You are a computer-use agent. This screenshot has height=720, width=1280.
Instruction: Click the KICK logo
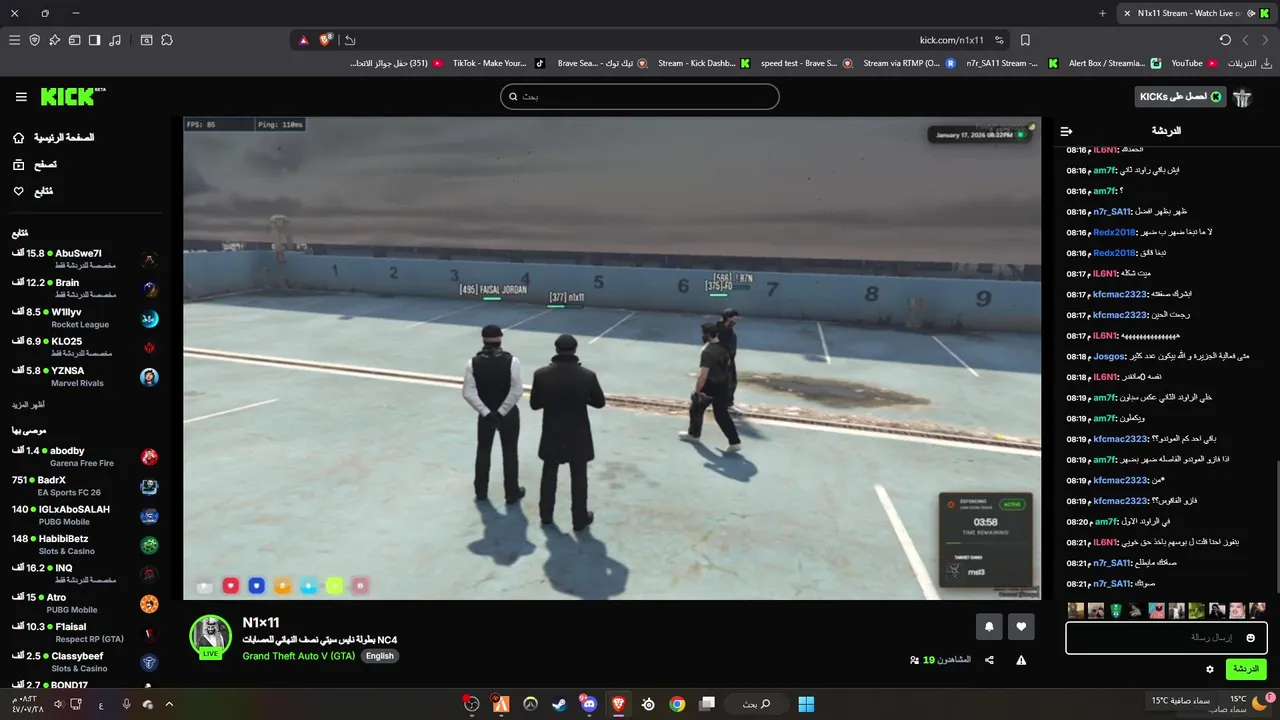(x=72, y=97)
